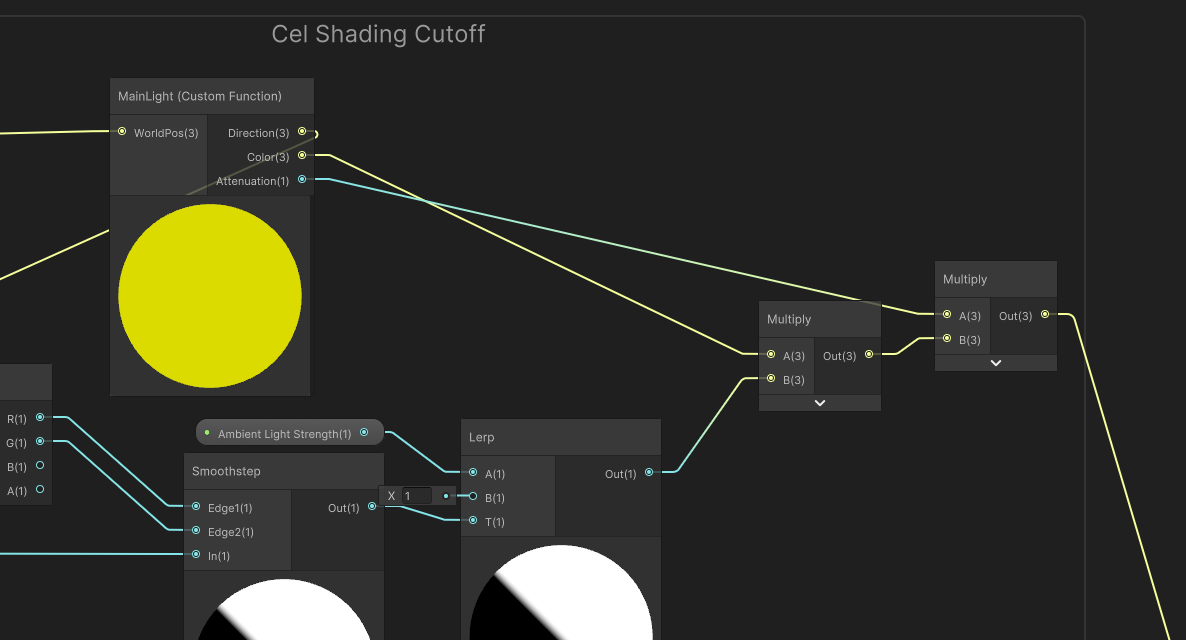The width and height of the screenshot is (1186, 640).
Task: Select the MainLight (Custom Function) node header
Action: click(211, 95)
